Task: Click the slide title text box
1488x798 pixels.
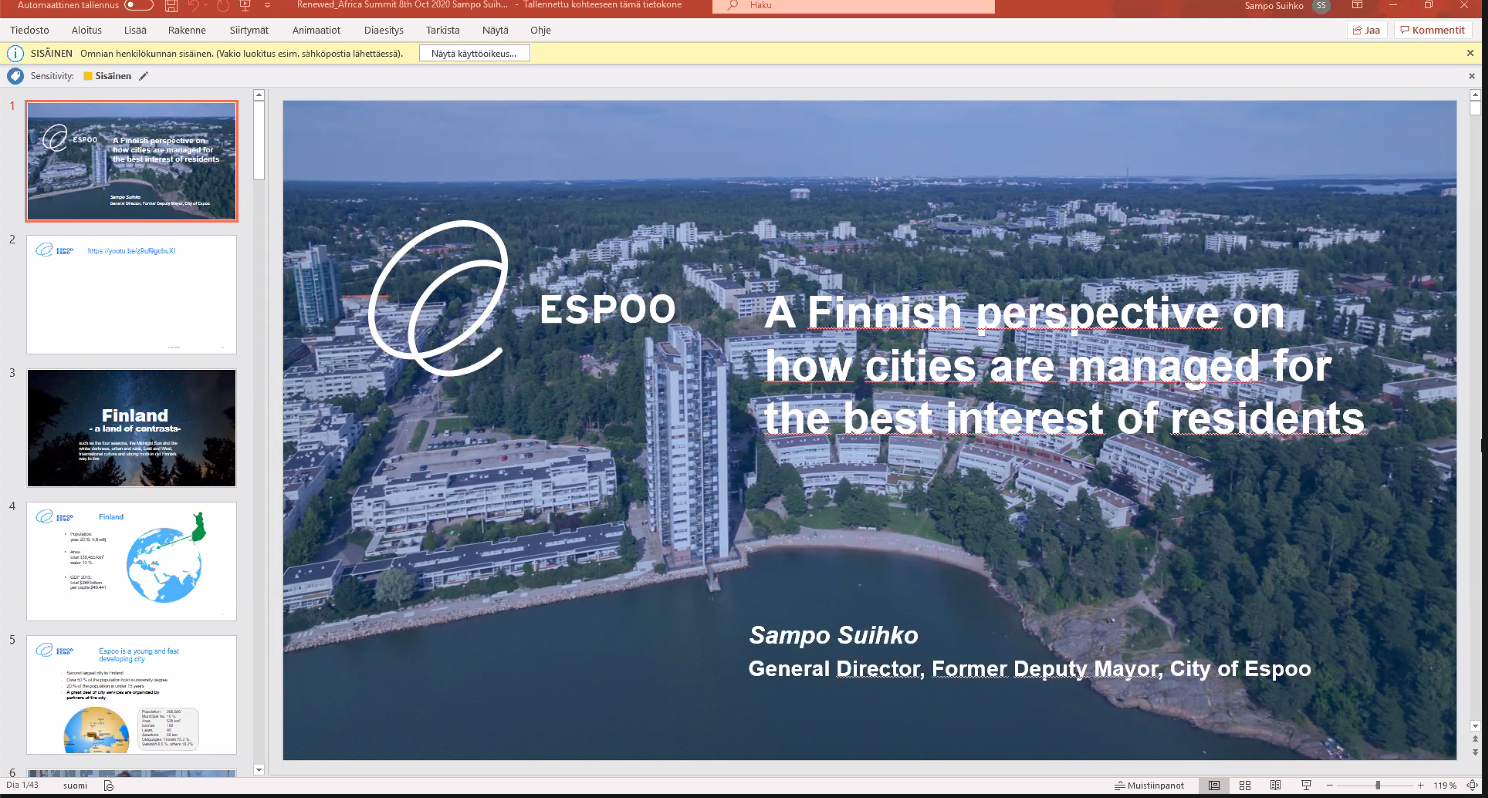Action: 1064,366
